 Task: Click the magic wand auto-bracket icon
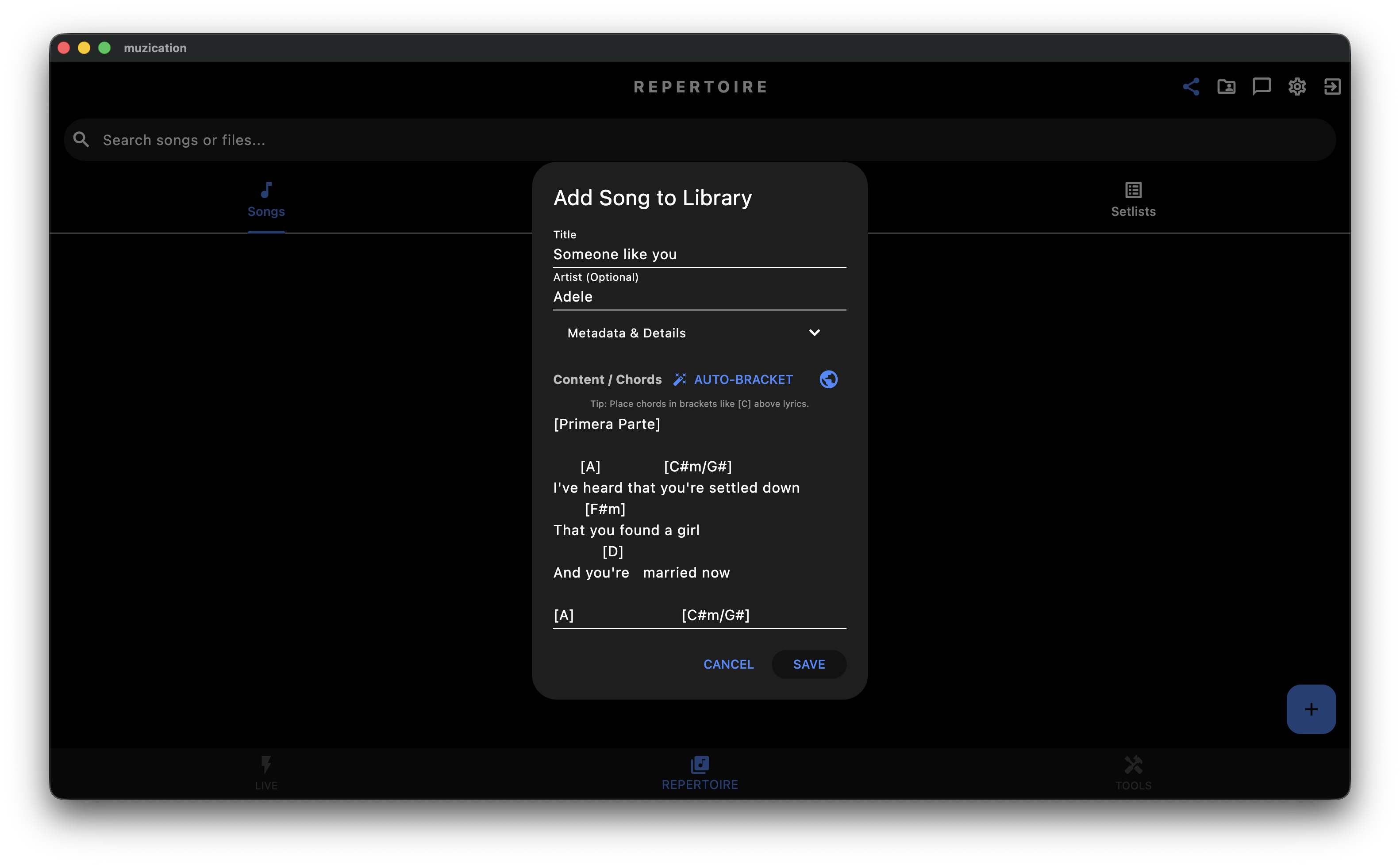coord(679,379)
